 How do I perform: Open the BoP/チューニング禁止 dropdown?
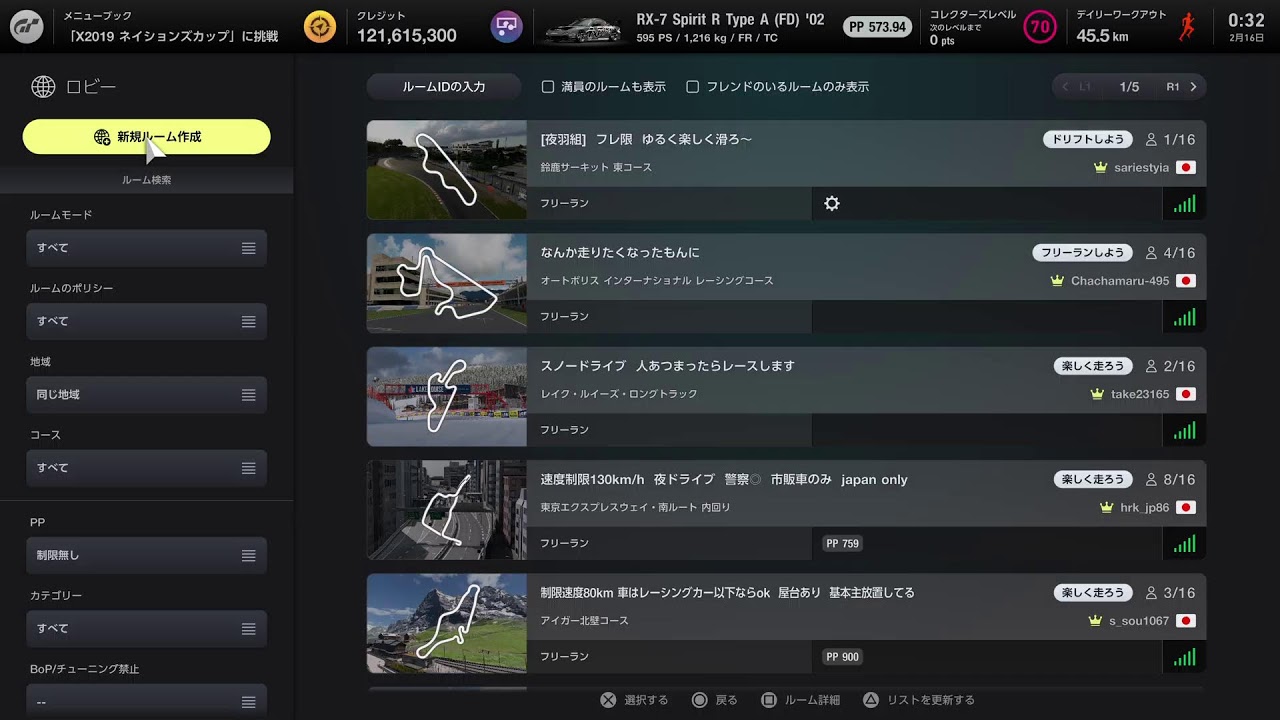[146, 702]
